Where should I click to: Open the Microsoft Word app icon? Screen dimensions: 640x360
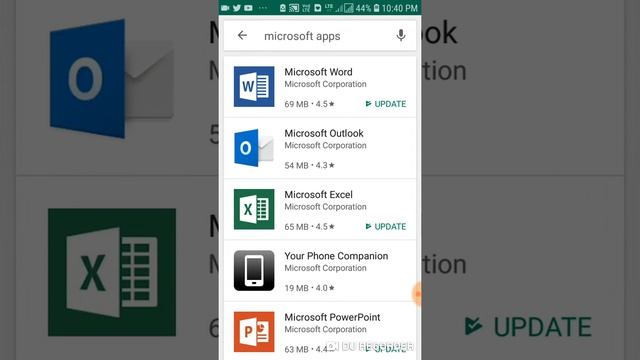[254, 87]
